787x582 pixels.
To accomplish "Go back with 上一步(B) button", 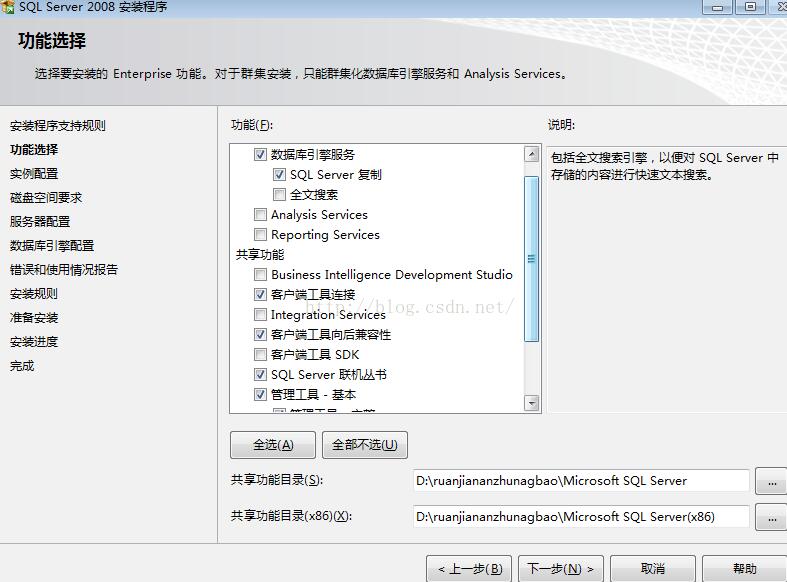I will coord(469,569).
